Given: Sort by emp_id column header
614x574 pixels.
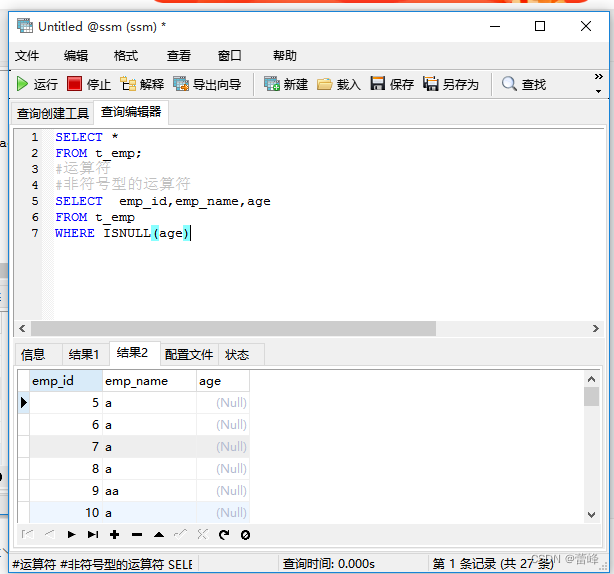Looking at the screenshot, I should tap(66, 381).
